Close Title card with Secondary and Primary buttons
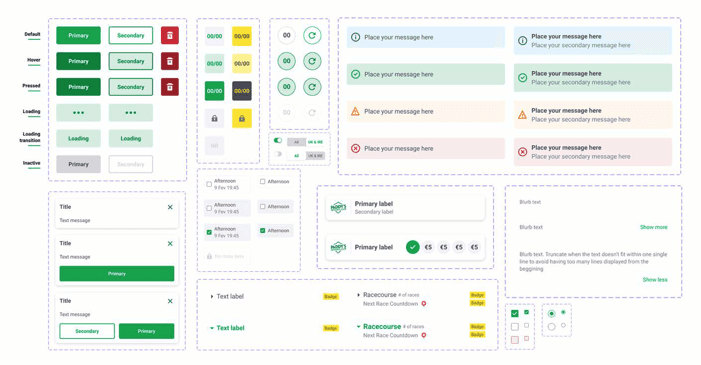Screen dimensions: 701x365 click(x=170, y=301)
